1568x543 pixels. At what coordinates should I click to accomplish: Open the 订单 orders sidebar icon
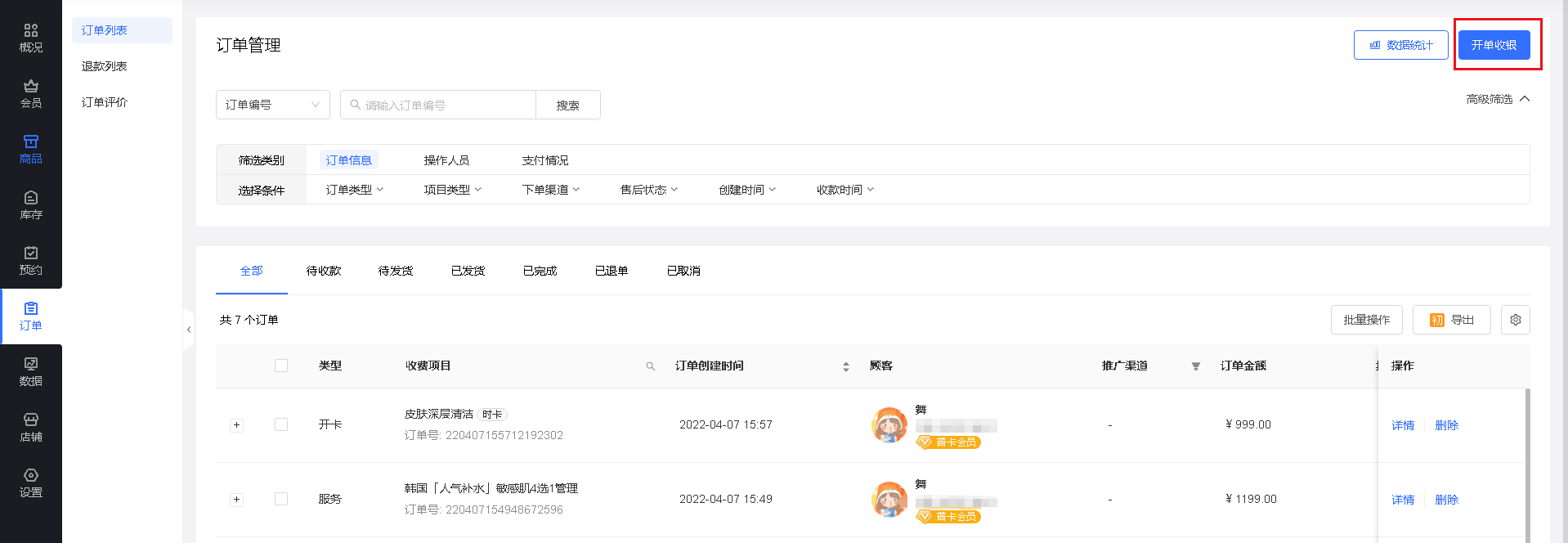click(31, 316)
